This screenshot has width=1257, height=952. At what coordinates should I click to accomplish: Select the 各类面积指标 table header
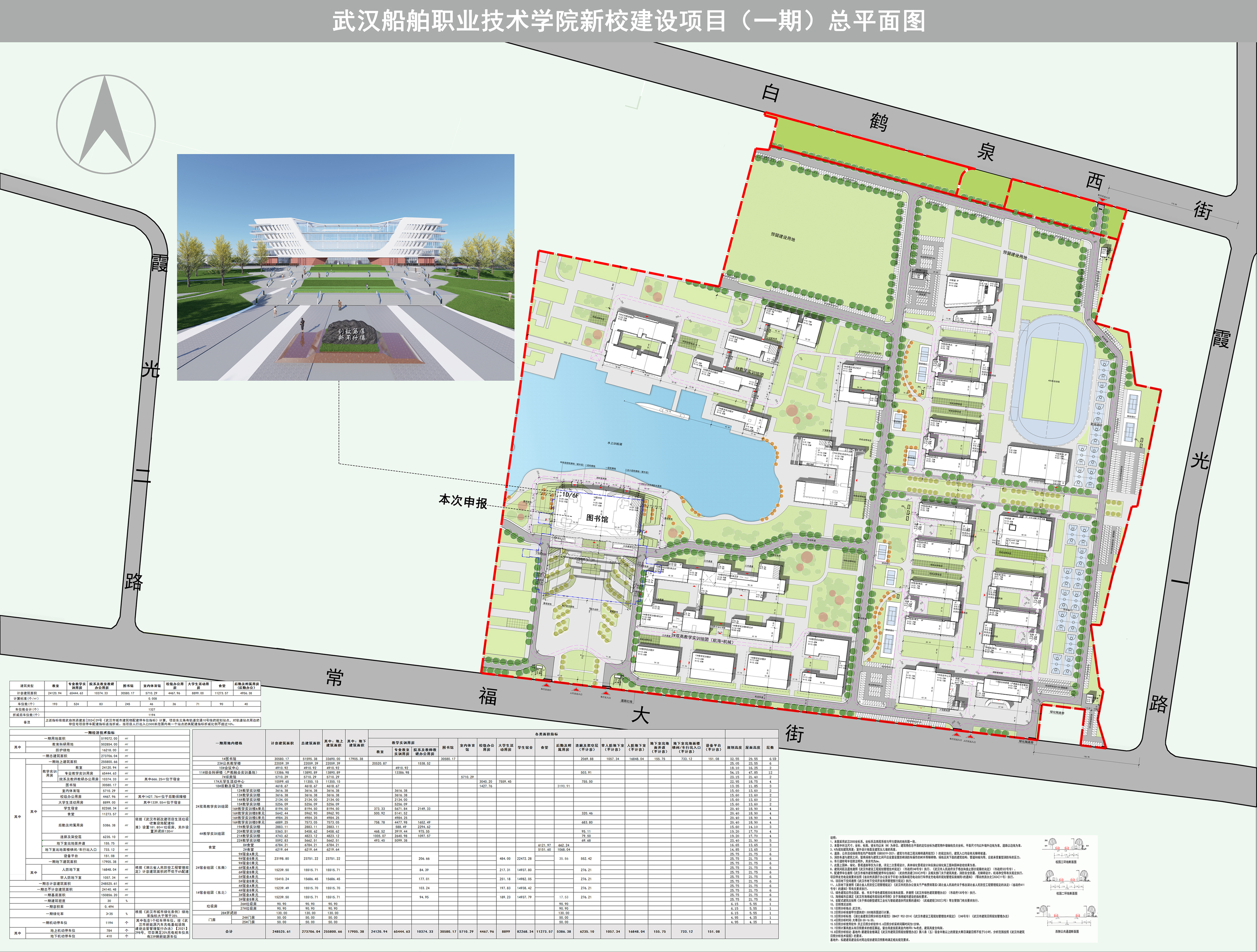click(x=546, y=734)
